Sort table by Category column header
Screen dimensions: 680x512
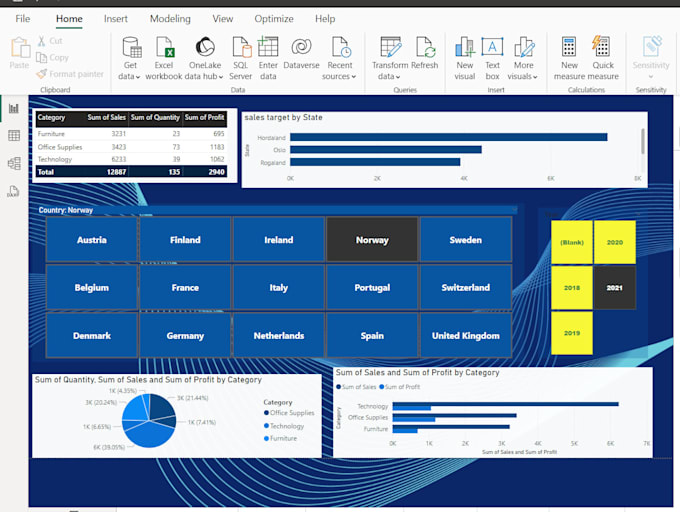(x=51, y=117)
